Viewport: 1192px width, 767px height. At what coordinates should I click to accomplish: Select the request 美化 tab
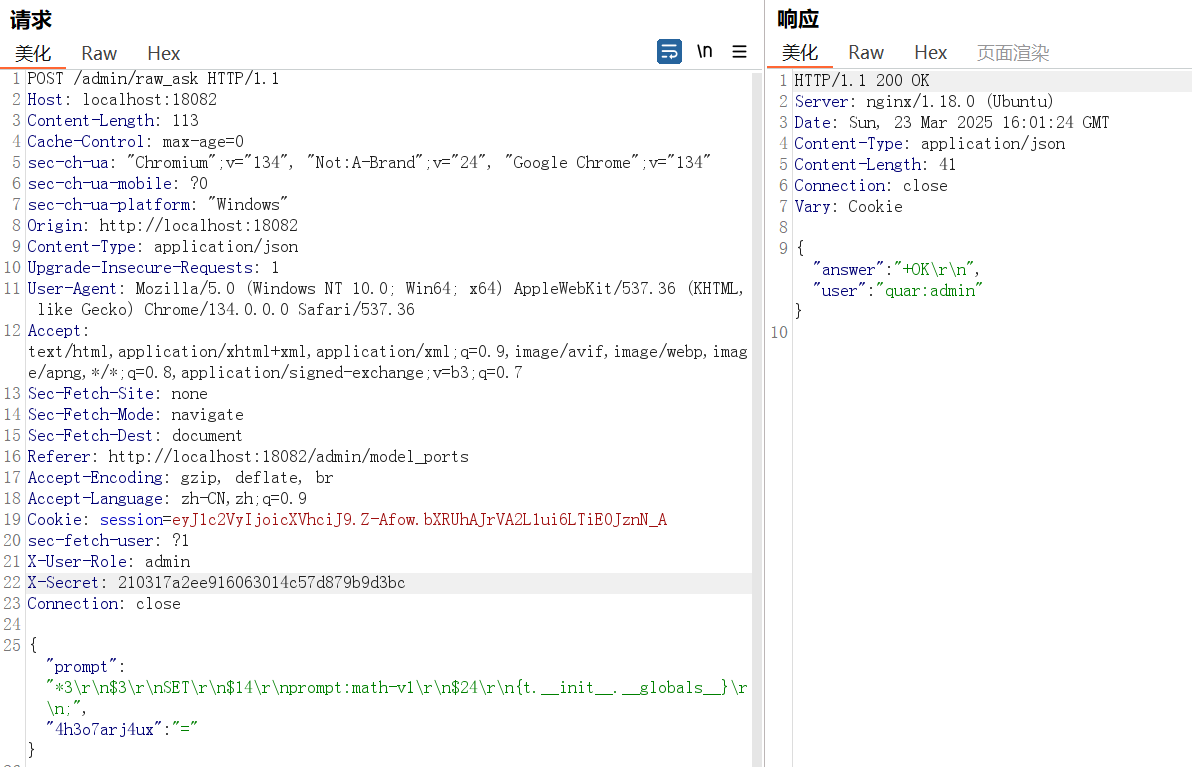pyautogui.click(x=33, y=53)
